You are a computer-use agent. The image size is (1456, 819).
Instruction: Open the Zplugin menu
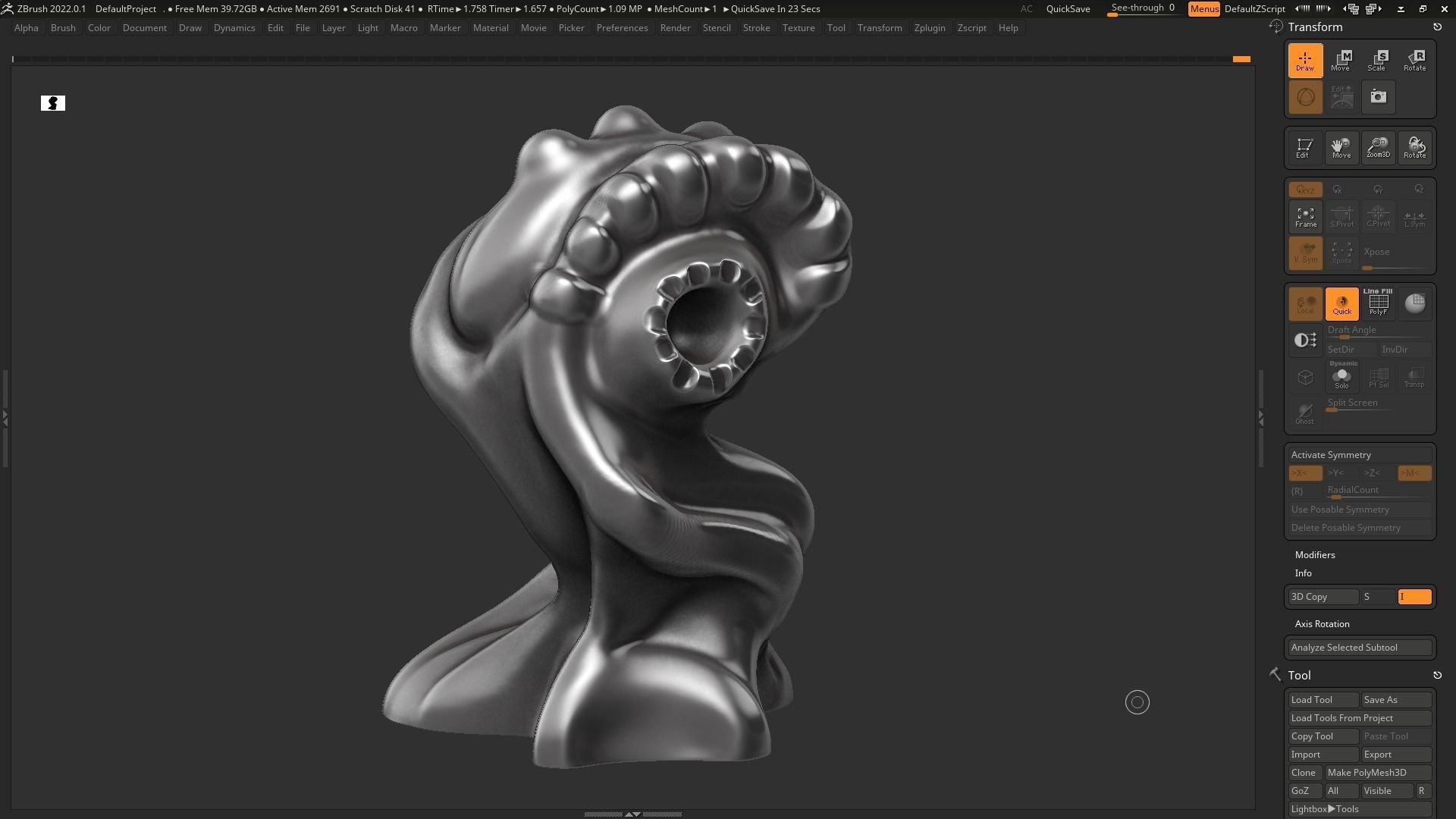(x=930, y=28)
